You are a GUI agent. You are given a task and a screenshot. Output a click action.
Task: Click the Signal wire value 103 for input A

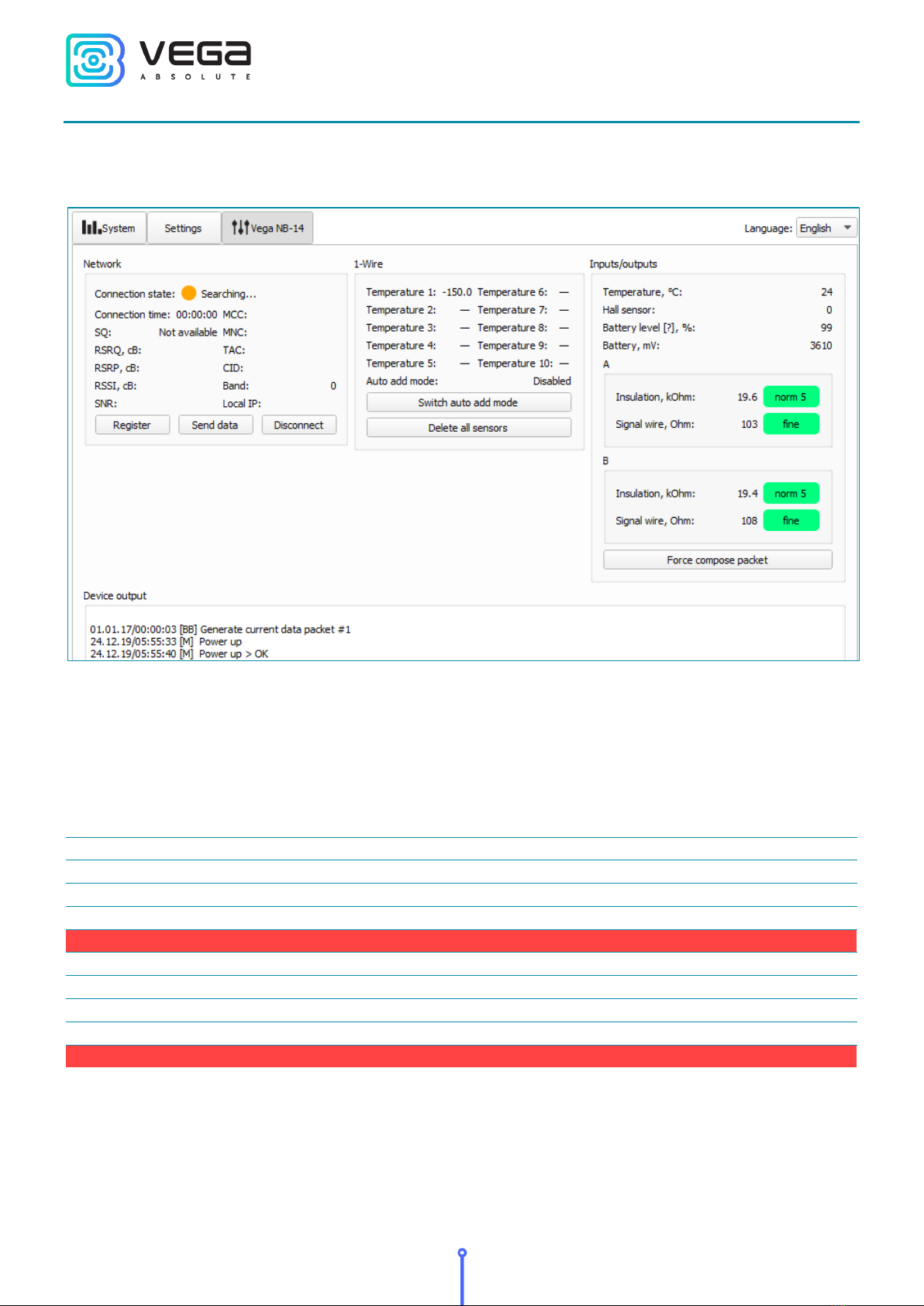(749, 425)
